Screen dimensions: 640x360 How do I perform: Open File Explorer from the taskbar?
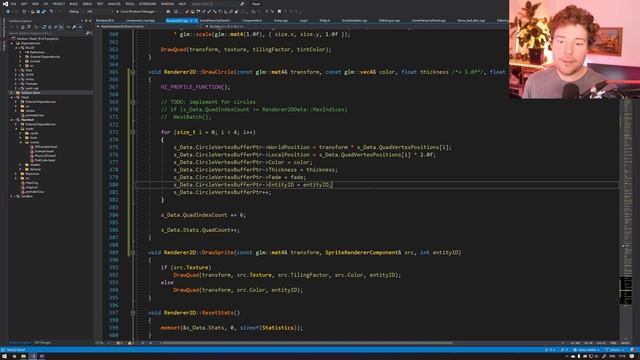[23, 356]
